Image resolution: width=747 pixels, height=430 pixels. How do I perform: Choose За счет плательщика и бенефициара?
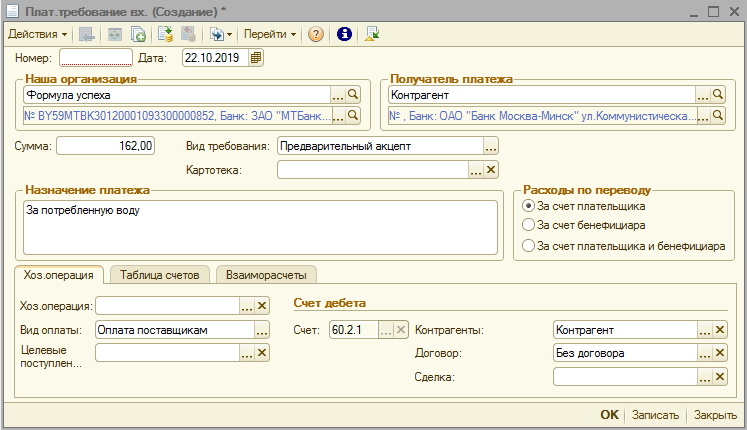(x=529, y=245)
